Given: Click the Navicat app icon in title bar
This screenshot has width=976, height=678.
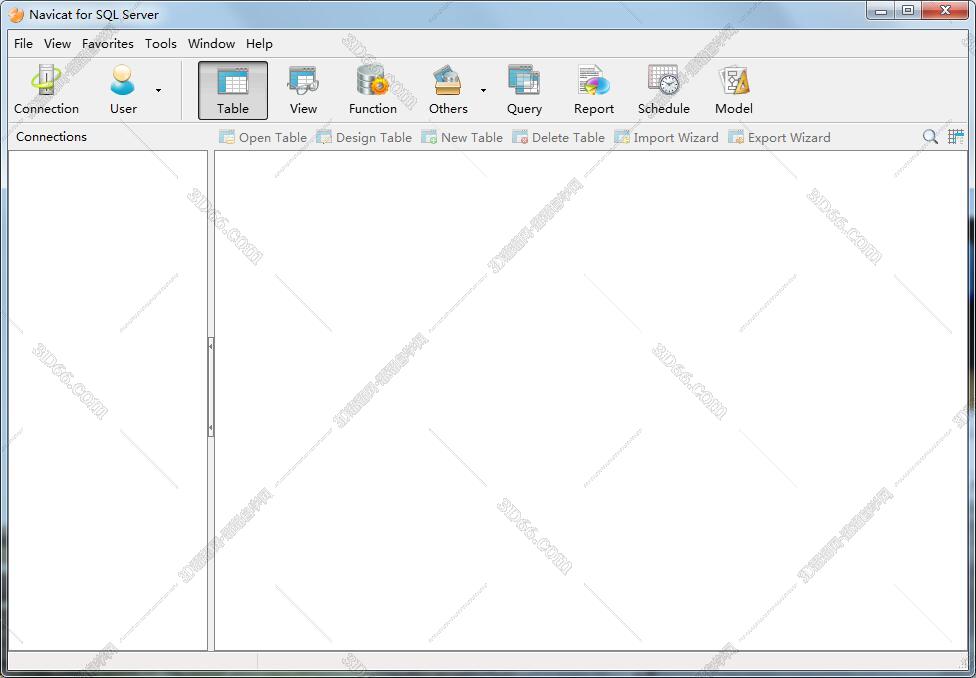Looking at the screenshot, I should click(x=16, y=14).
